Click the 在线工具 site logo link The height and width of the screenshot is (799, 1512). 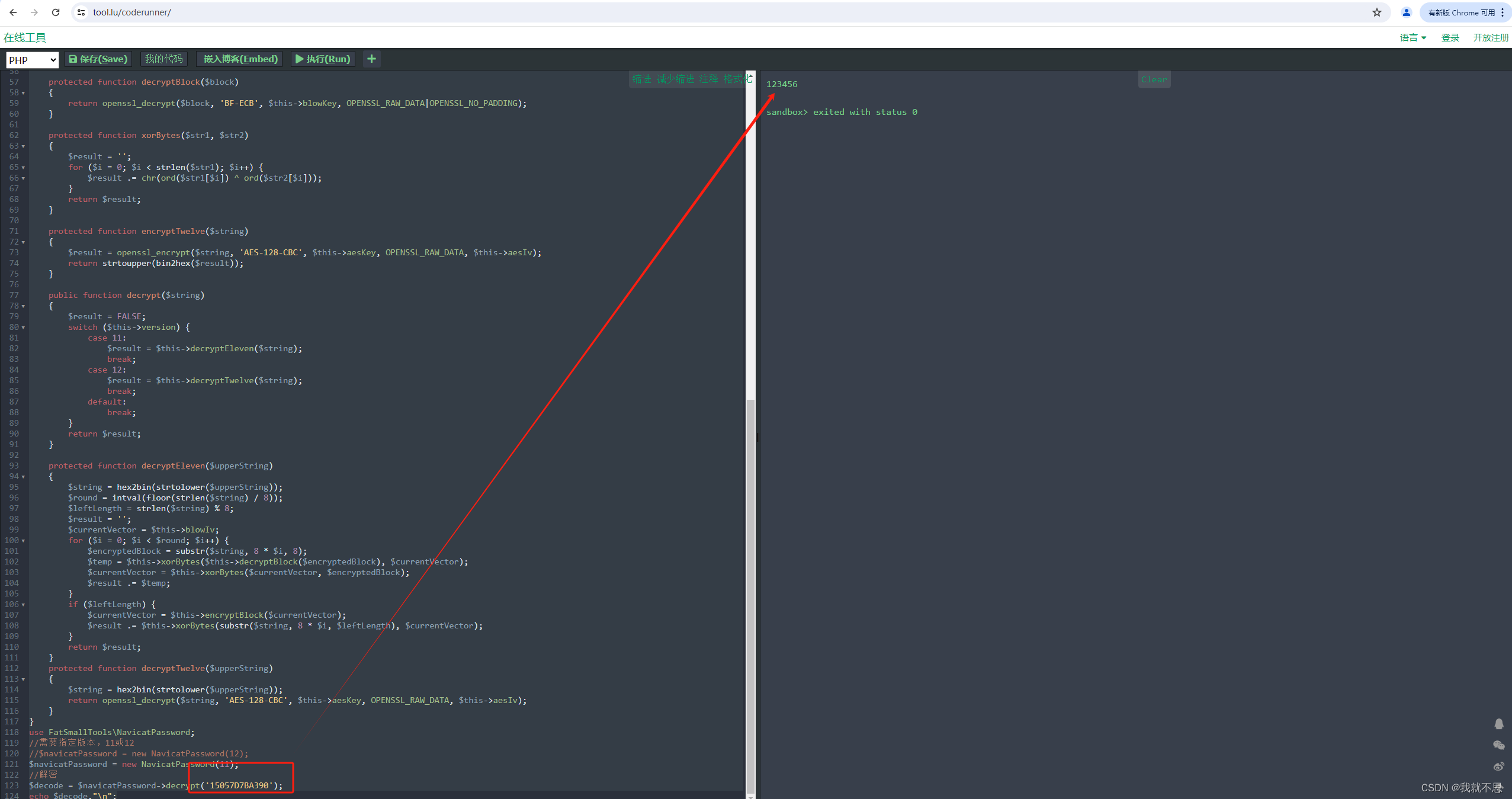tap(25, 37)
